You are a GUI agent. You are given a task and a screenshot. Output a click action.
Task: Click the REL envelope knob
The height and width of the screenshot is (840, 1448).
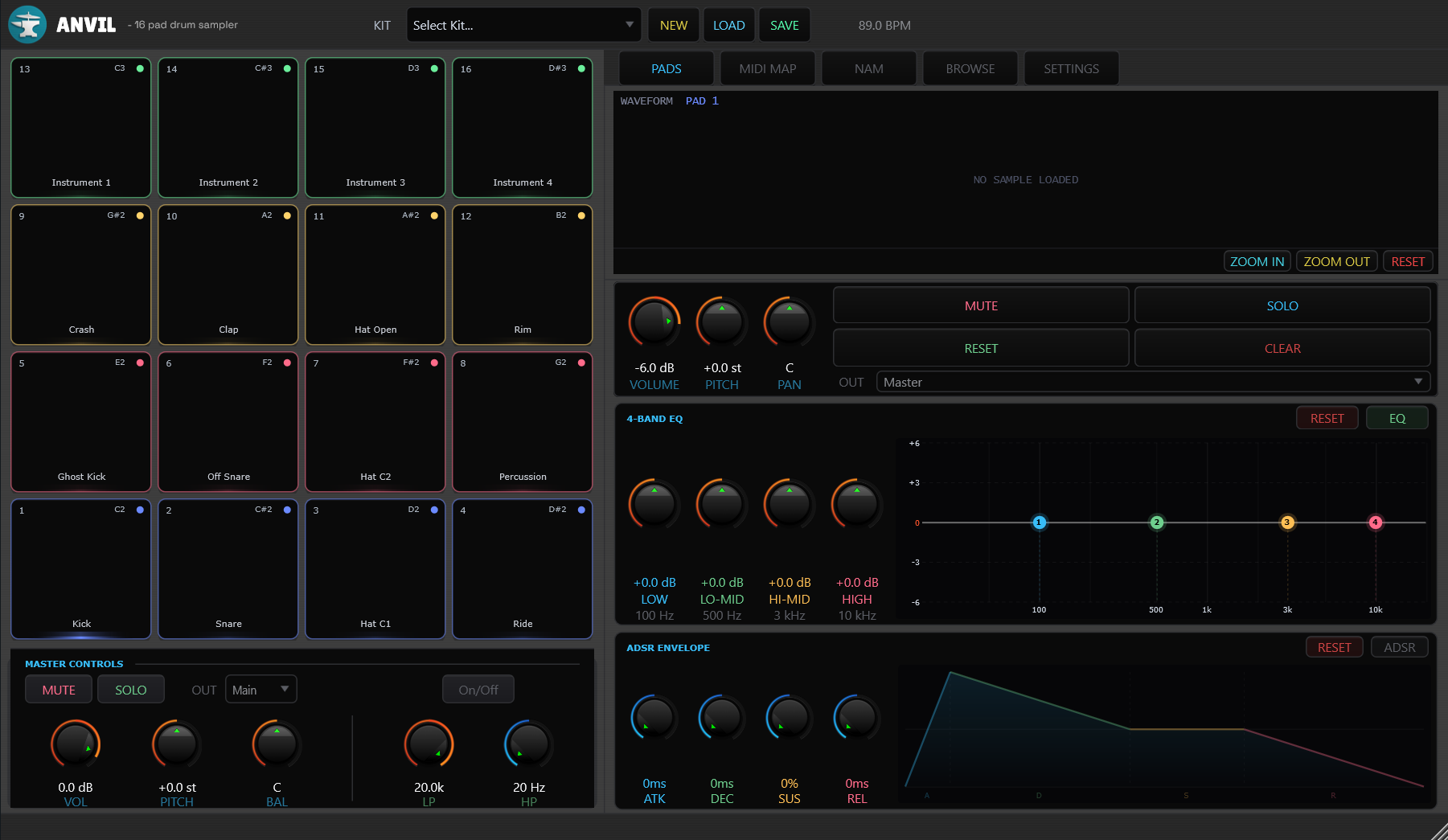(x=857, y=717)
